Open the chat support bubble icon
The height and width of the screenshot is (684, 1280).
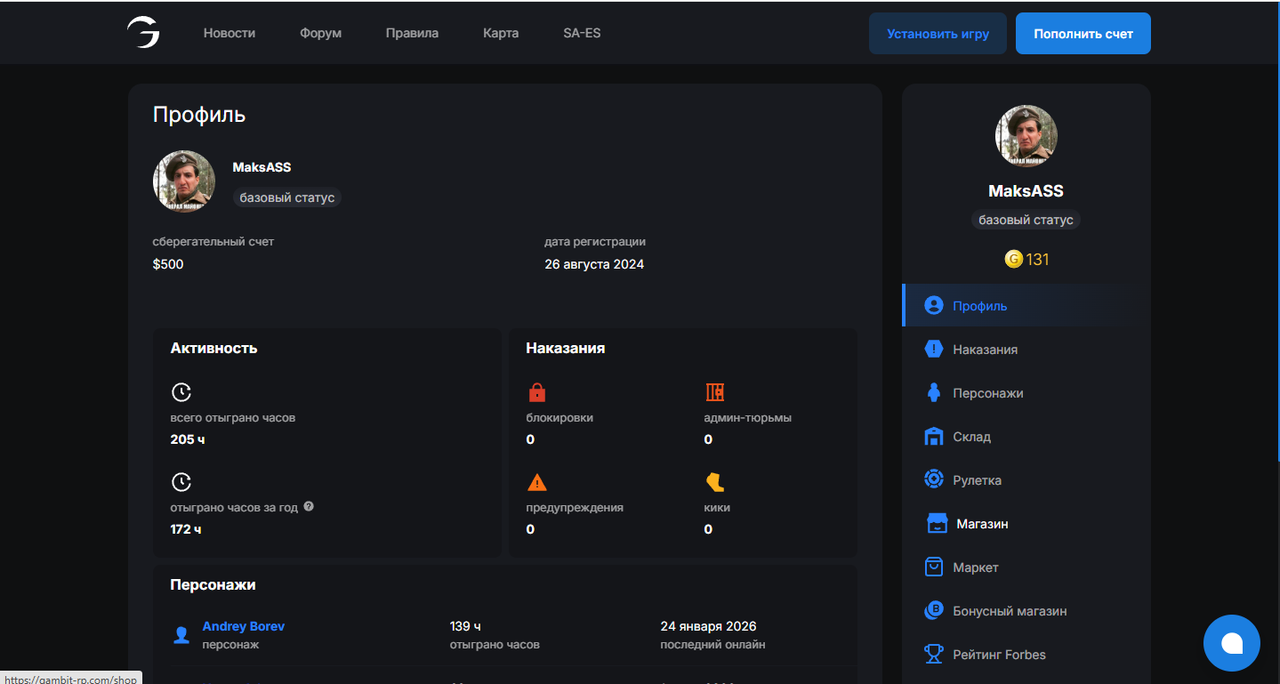point(1232,643)
